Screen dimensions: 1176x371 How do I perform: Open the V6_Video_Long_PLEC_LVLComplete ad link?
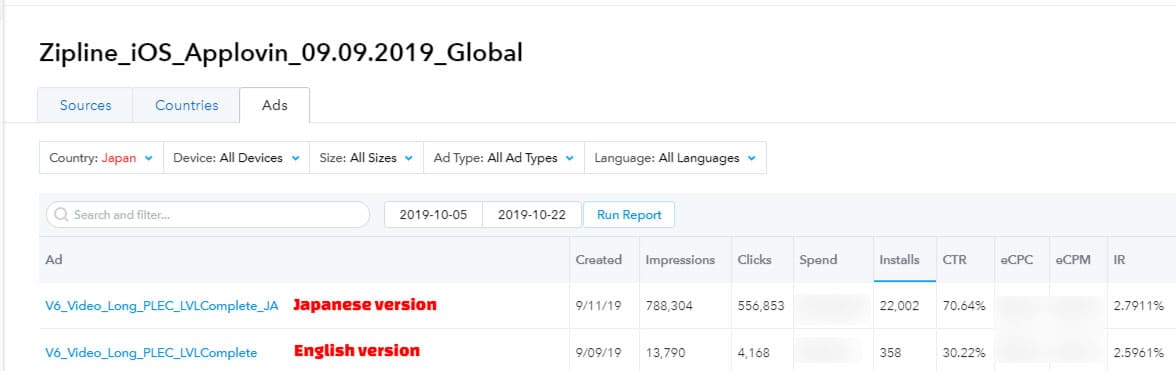152,352
